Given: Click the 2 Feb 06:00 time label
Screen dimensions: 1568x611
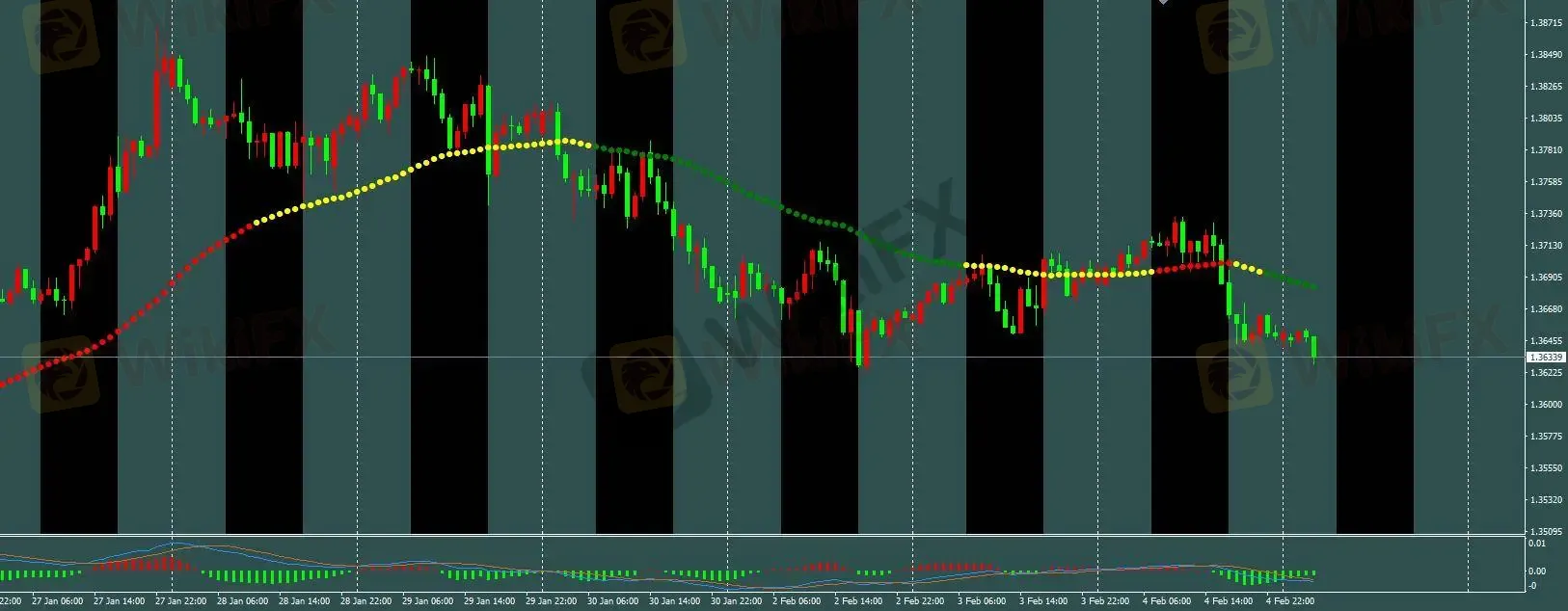Looking at the screenshot, I should tap(798, 601).
